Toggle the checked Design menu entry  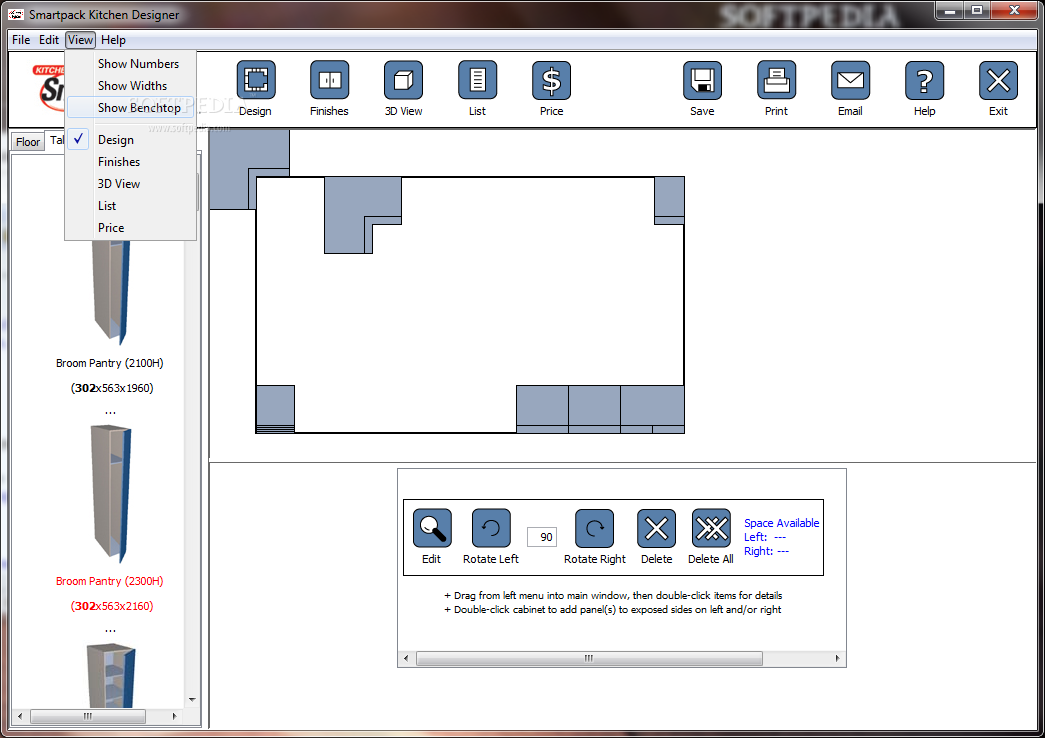coord(131,139)
